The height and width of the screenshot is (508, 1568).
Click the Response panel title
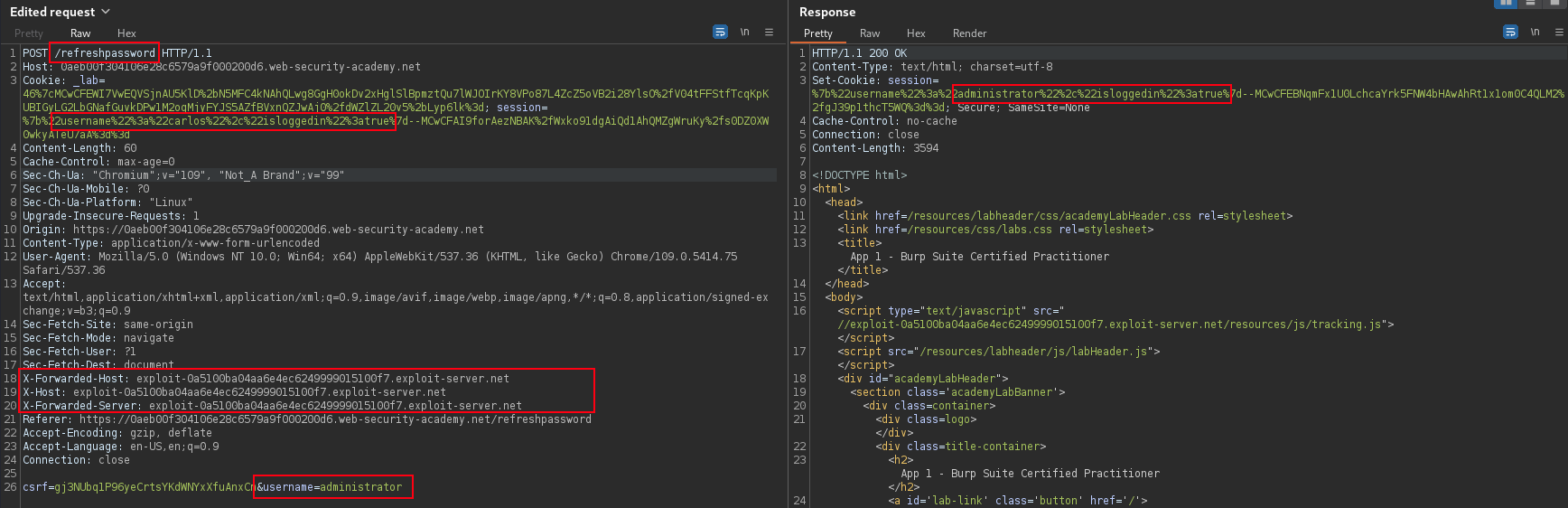[x=827, y=12]
